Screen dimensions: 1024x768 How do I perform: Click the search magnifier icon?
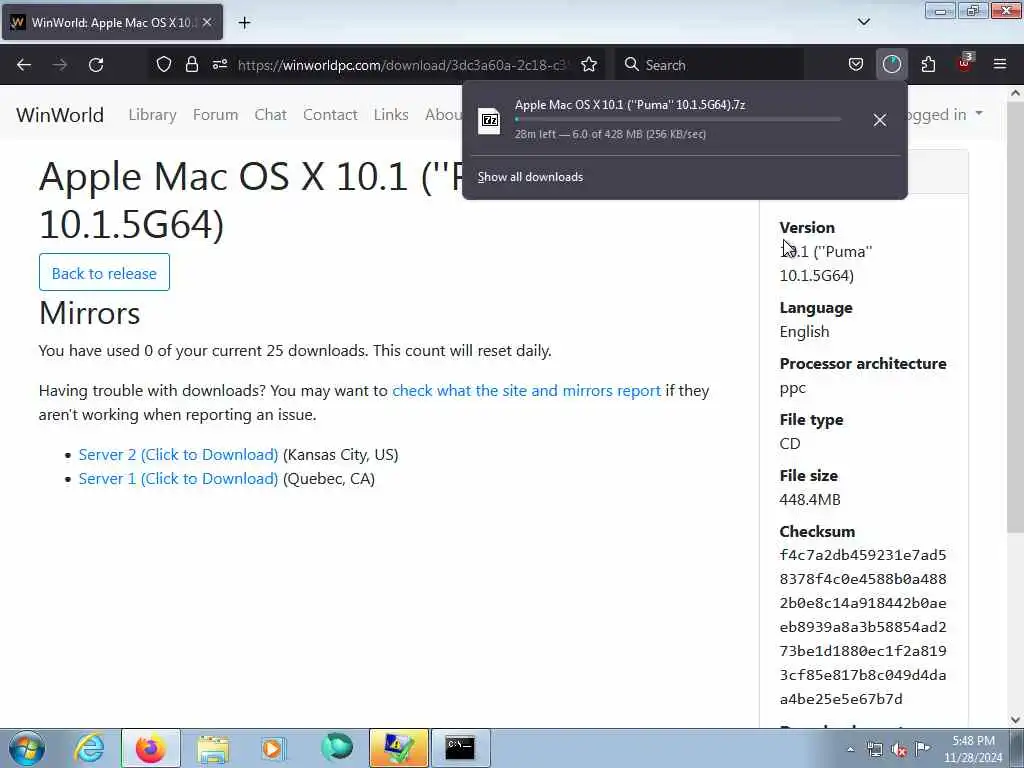pyautogui.click(x=632, y=64)
